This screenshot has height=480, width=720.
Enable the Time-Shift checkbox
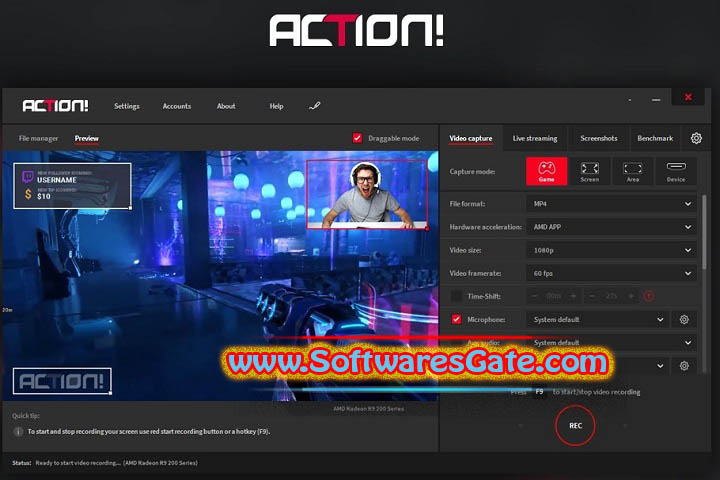[x=456, y=297]
